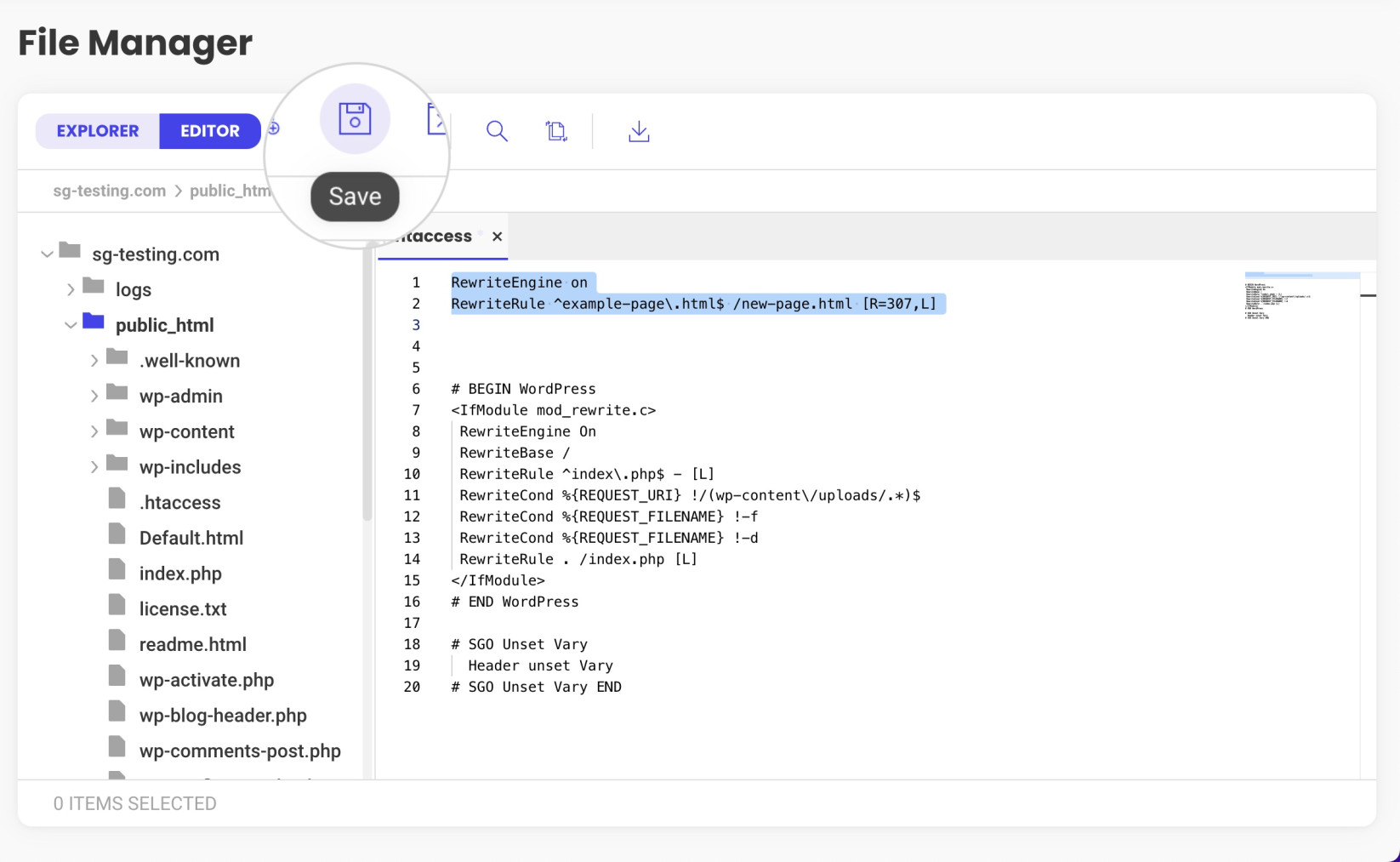Click the index.php file icon
1400x862 pixels.
tap(117, 569)
